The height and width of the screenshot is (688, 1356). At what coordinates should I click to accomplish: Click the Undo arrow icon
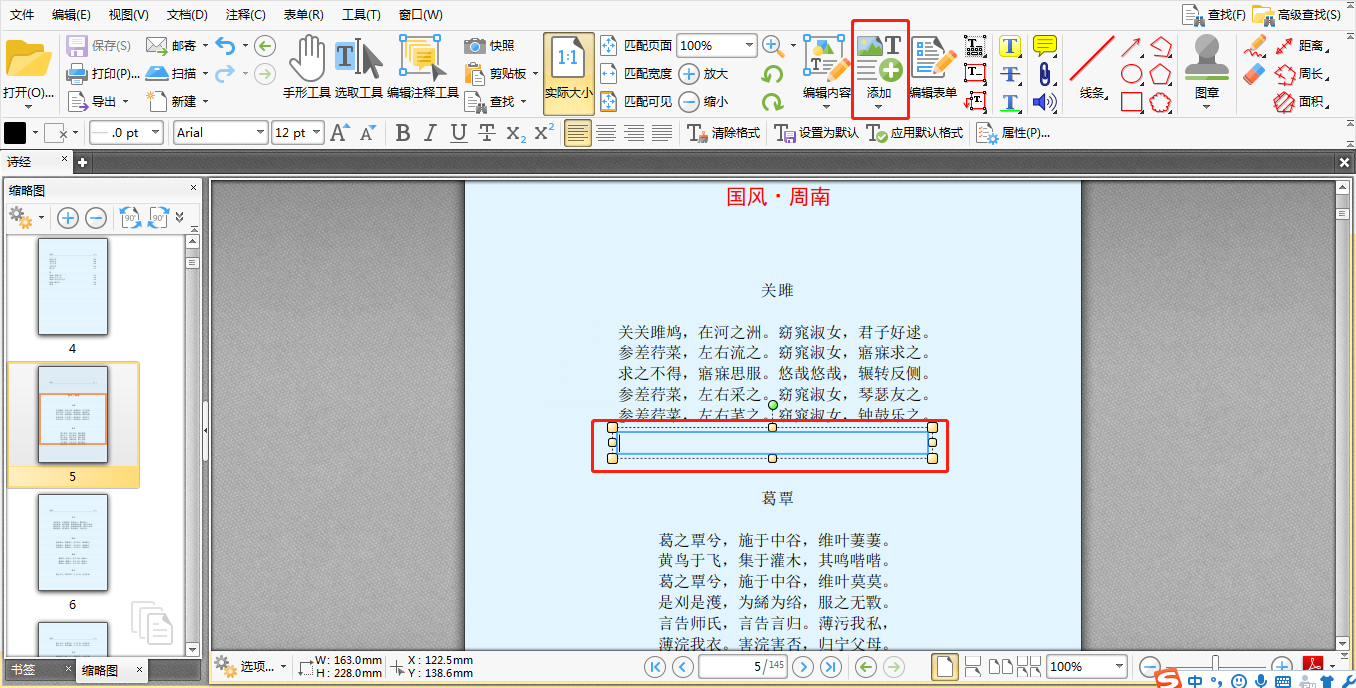[x=225, y=46]
